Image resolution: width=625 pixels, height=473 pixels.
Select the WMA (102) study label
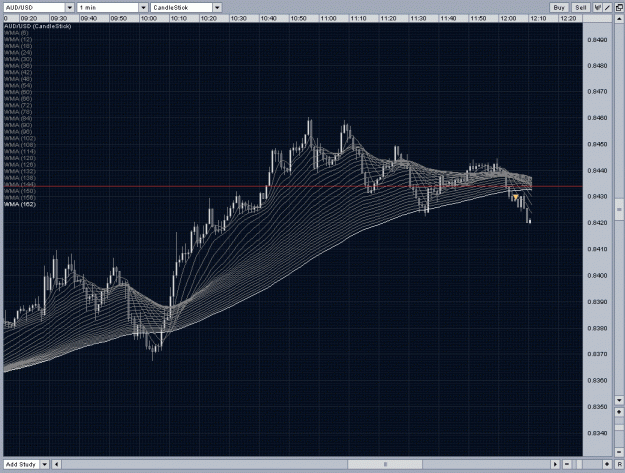(x=20, y=138)
